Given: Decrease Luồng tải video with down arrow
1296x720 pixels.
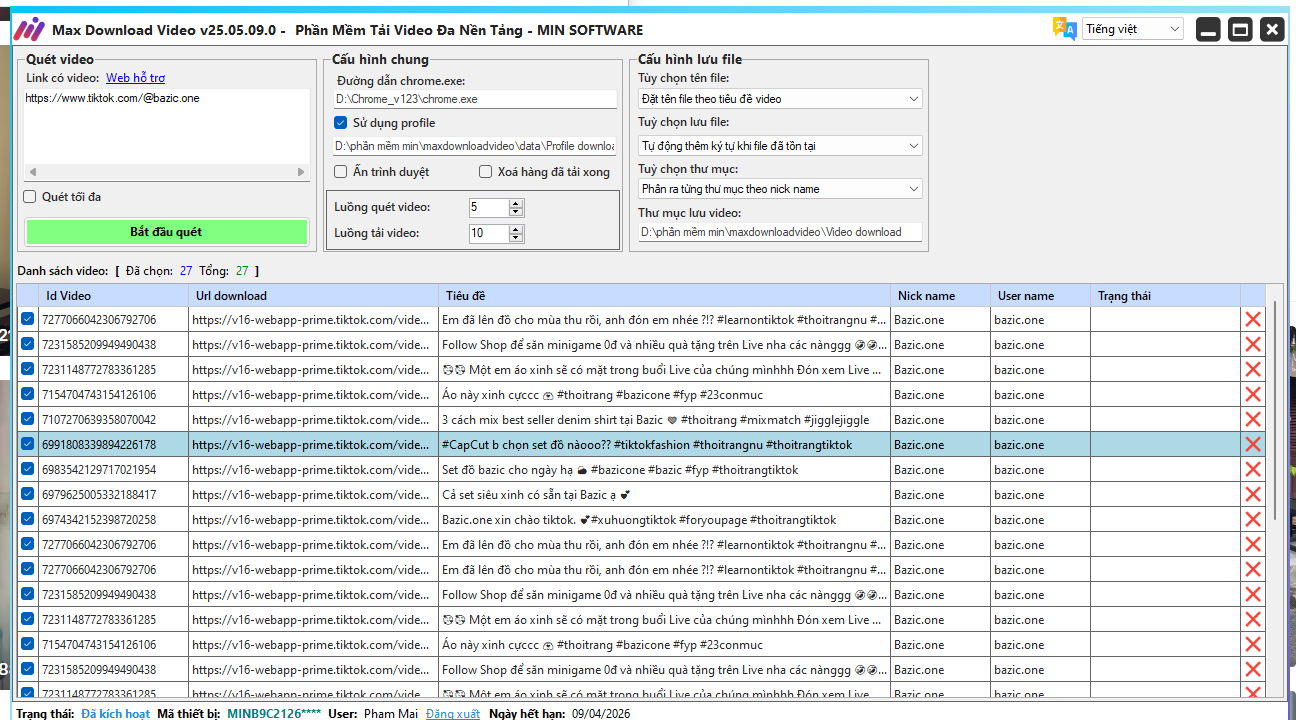Looking at the screenshot, I should [x=516, y=238].
